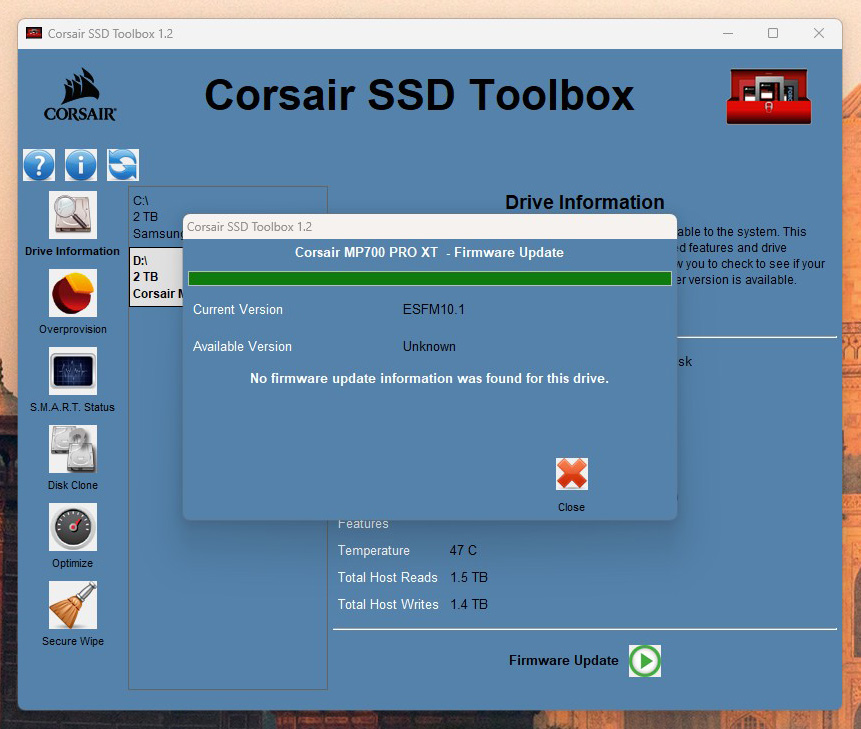Screen dimensions: 861x729
Task: Click the Corsair sails logo
Action: pyautogui.click(x=80, y=95)
